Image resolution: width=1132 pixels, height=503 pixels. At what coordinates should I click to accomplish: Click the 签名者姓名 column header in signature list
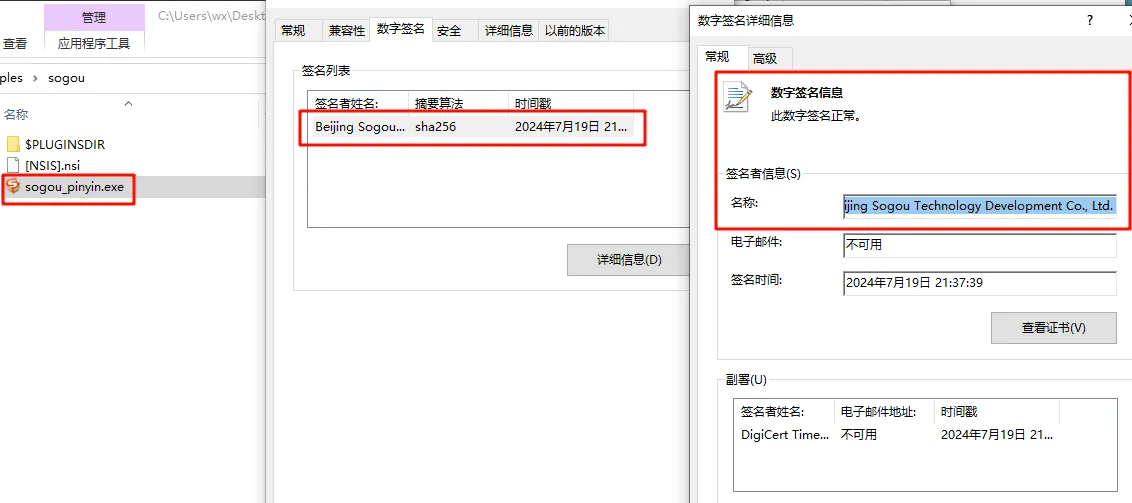pyautogui.click(x=358, y=104)
